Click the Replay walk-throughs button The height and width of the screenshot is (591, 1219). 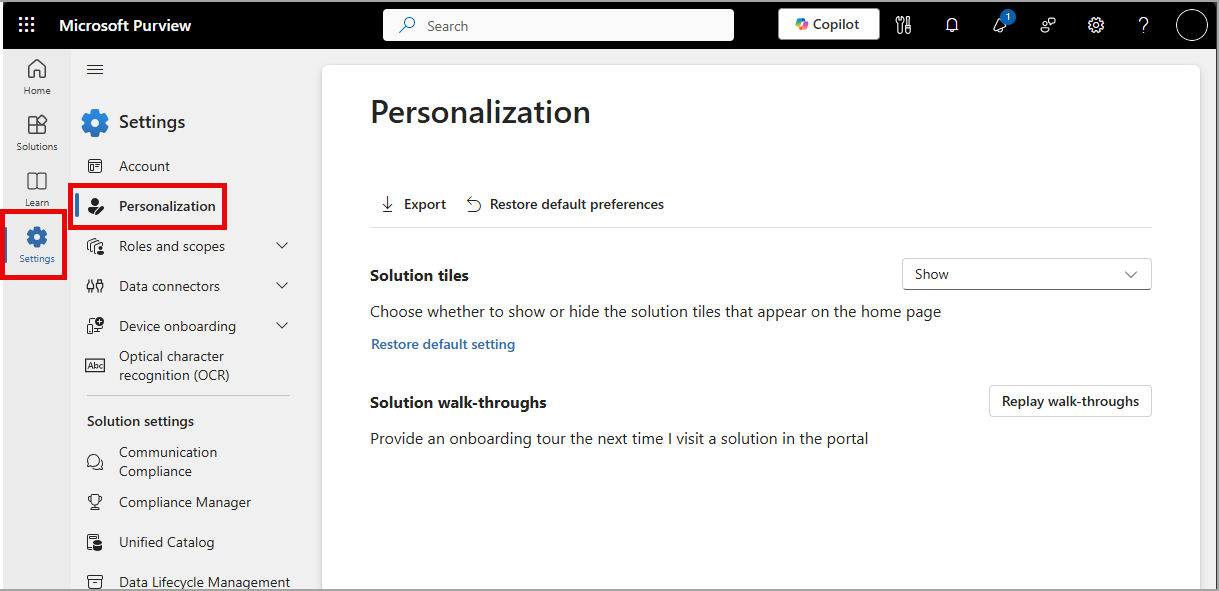coord(1070,401)
